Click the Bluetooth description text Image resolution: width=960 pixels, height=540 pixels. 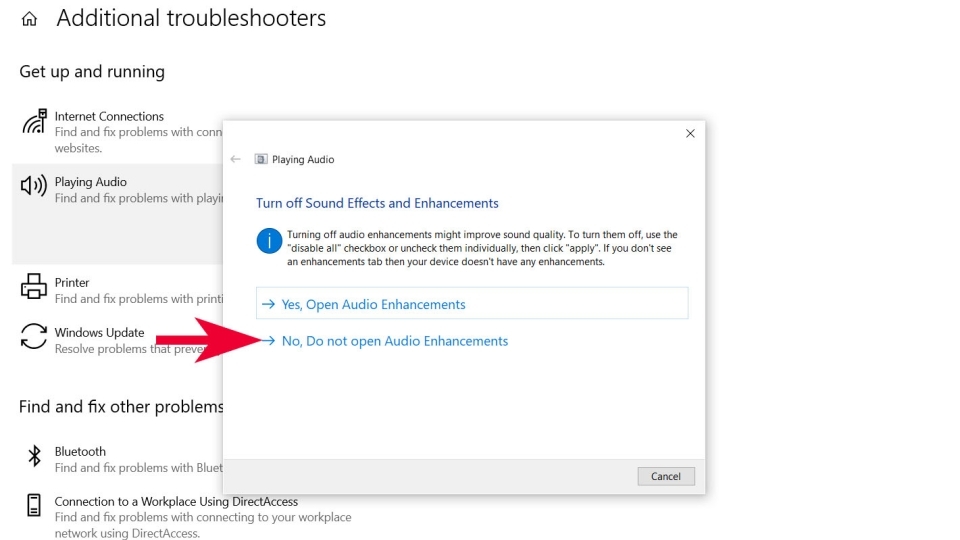pos(139,468)
